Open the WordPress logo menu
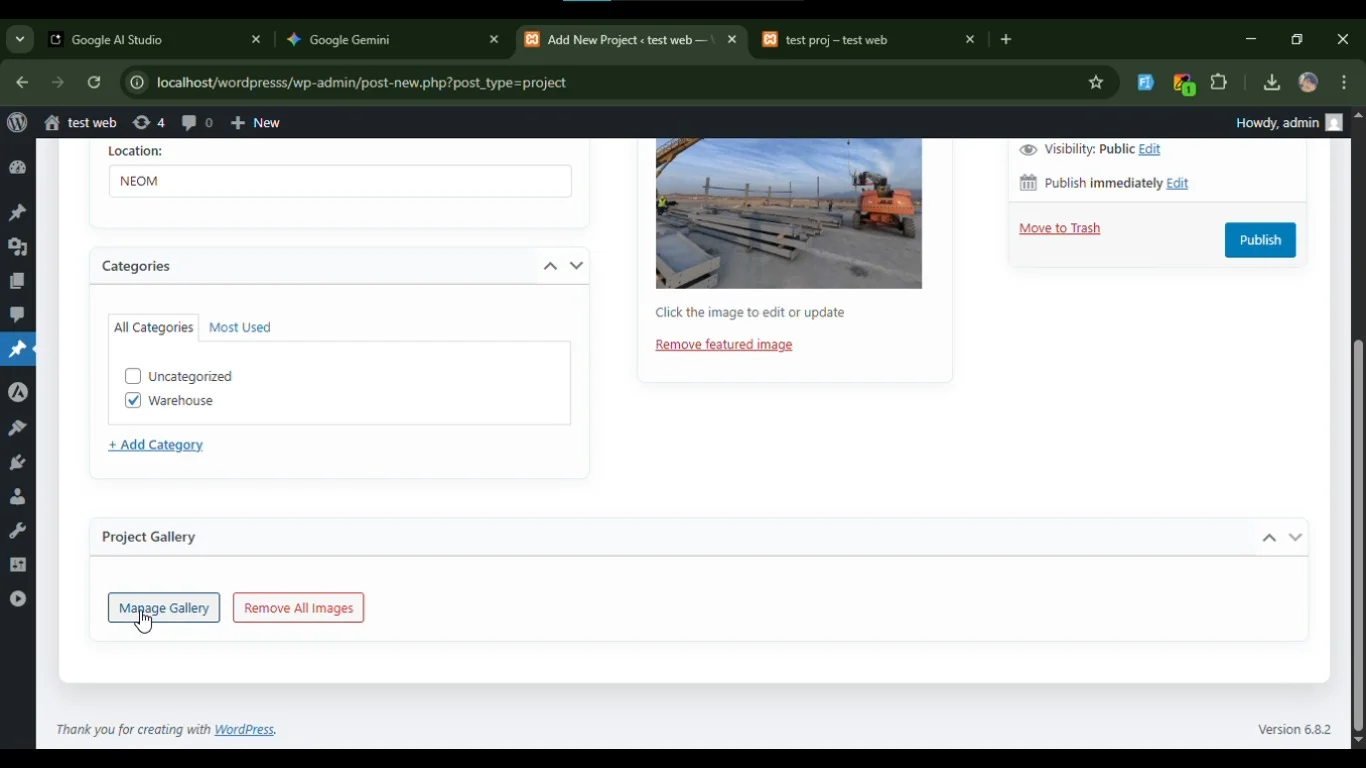Viewport: 1366px width, 768px height. click(x=17, y=122)
